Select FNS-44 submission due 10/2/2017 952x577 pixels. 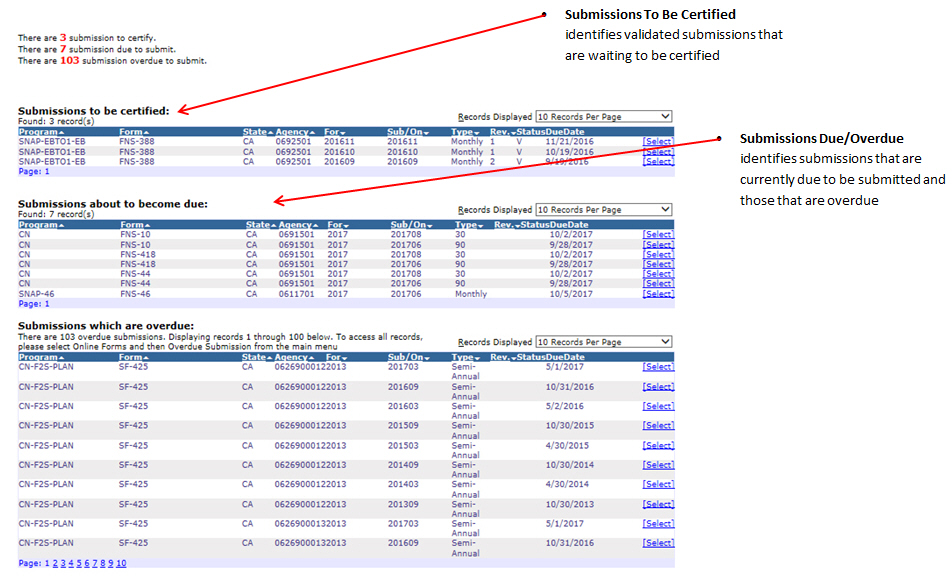[x=658, y=274]
